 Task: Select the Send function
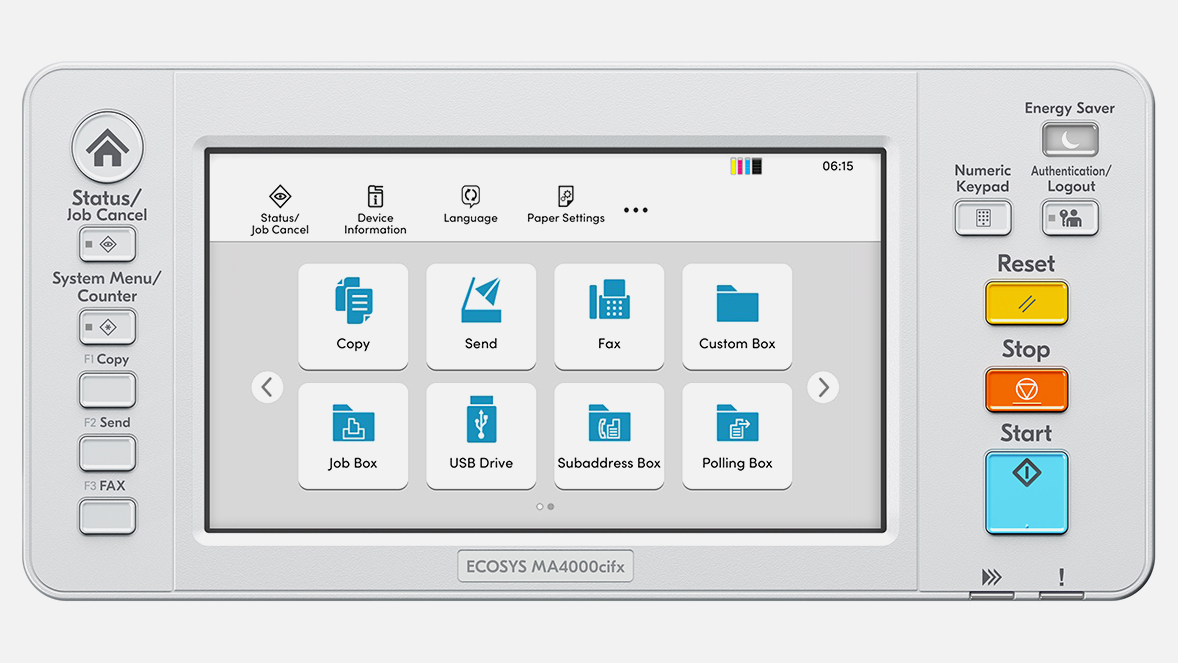[x=481, y=316]
